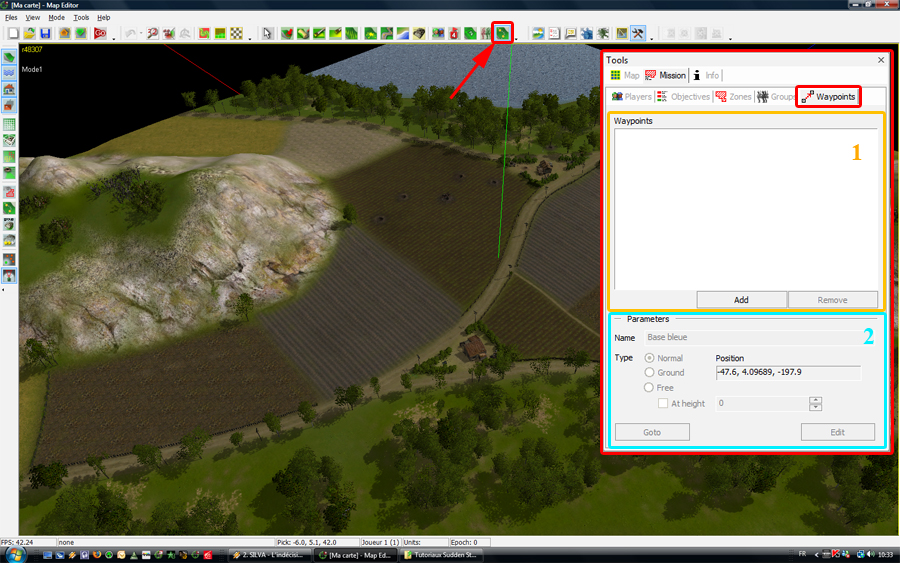Screen dimensions: 900x563
Task: Open the Players sub-tab
Action: point(631,96)
